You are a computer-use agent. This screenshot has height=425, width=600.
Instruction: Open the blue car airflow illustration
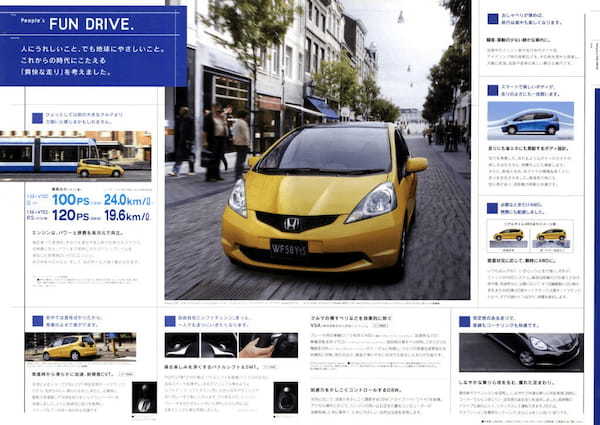pyautogui.click(x=530, y=121)
